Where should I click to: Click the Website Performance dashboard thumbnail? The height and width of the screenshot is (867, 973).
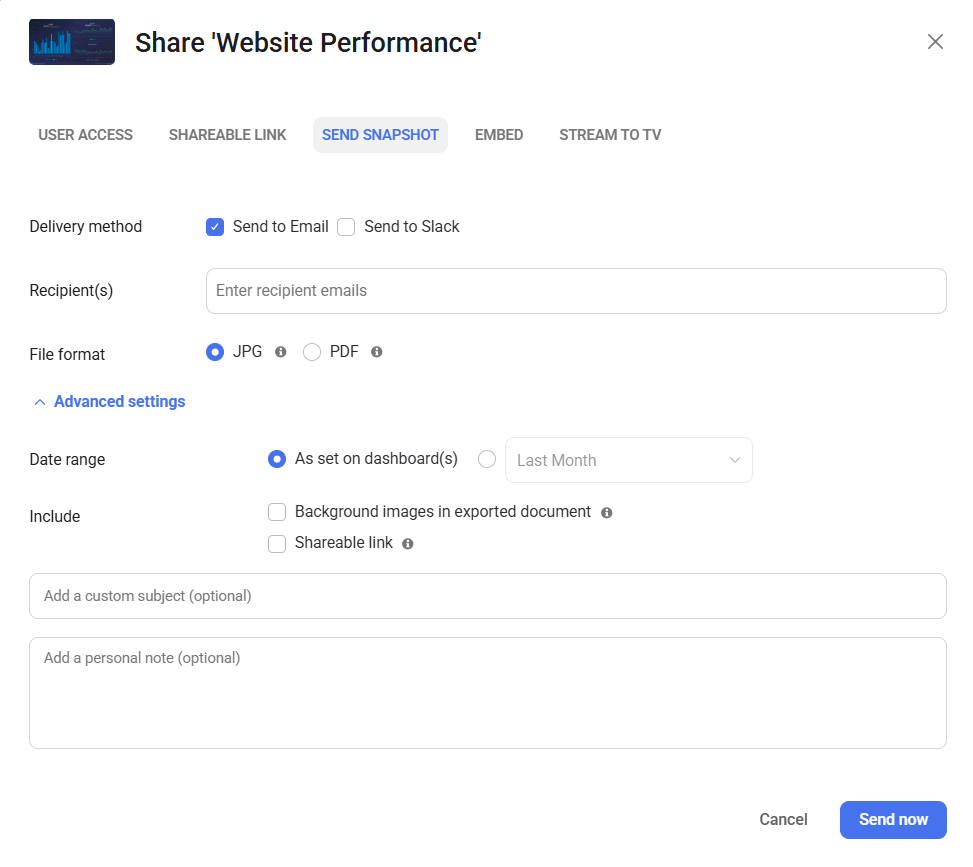72,42
